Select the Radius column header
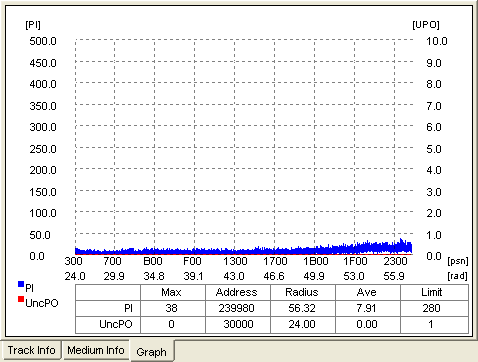 point(302,292)
